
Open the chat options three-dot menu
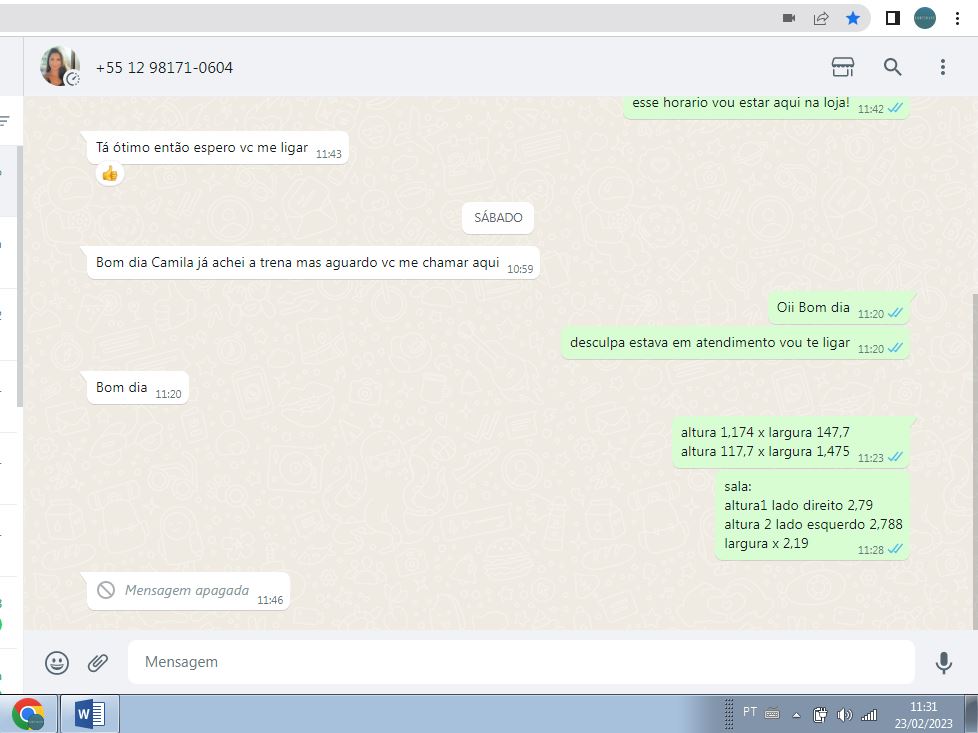pyautogui.click(x=942, y=67)
